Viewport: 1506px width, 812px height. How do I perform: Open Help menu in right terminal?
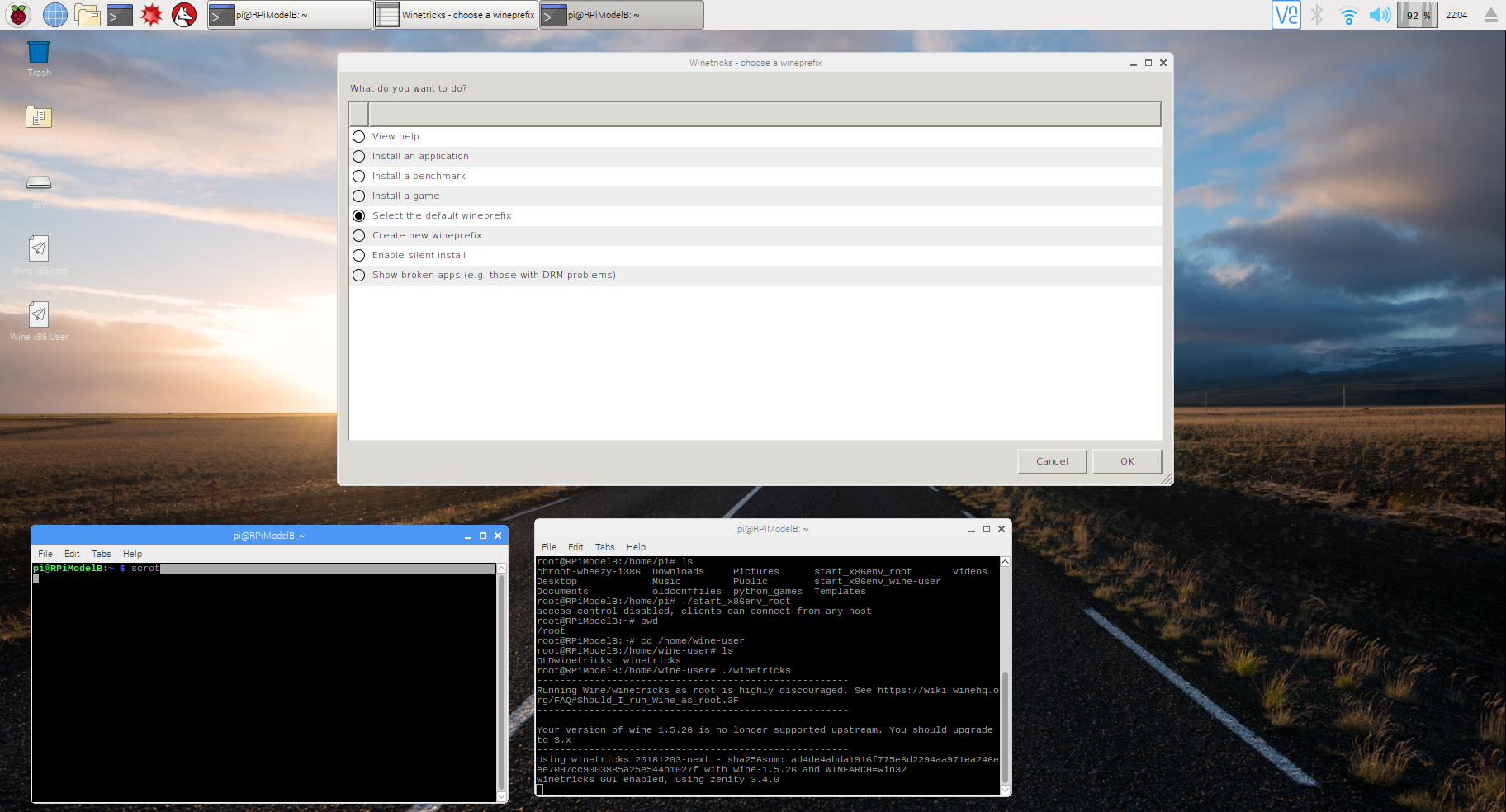[636, 547]
